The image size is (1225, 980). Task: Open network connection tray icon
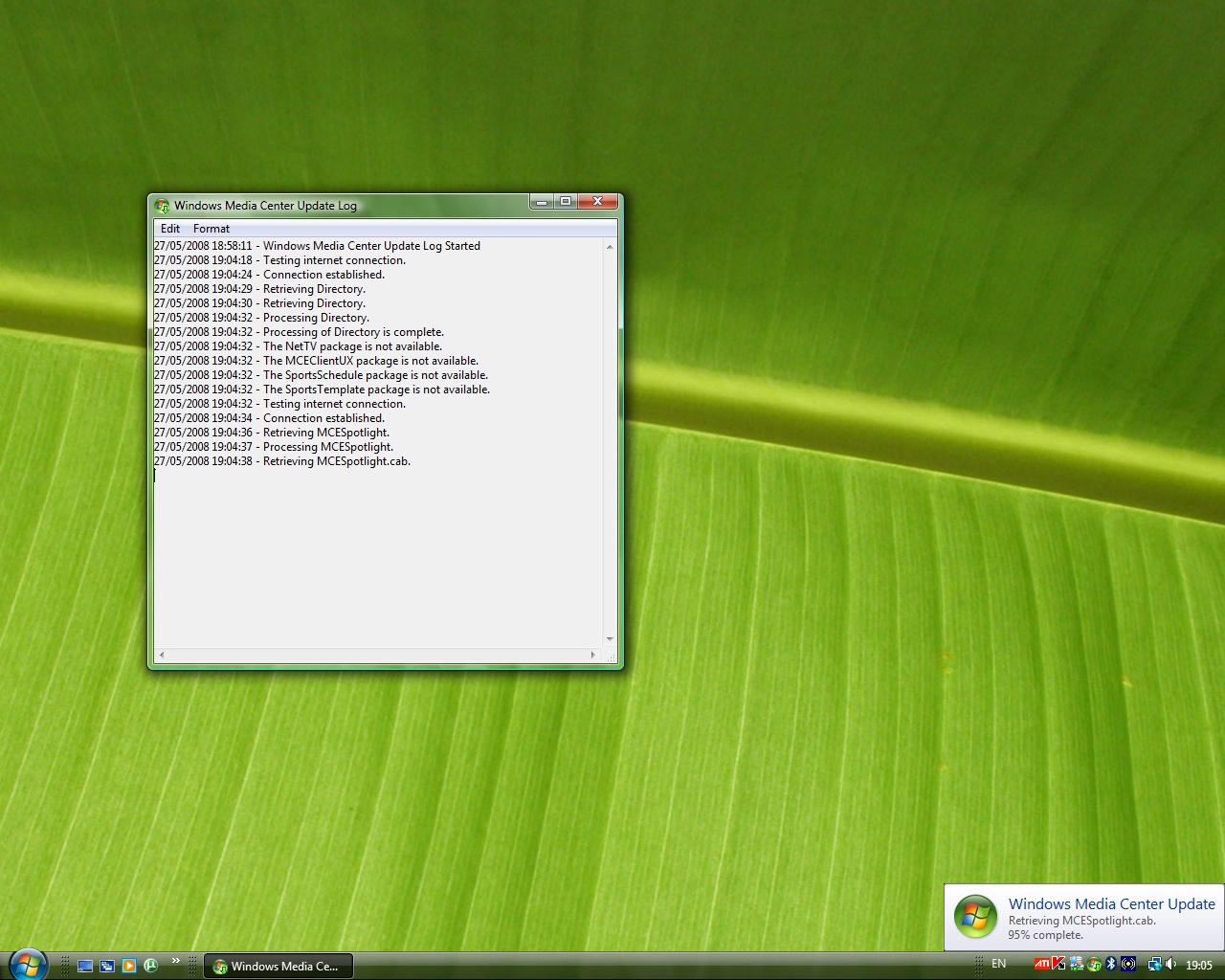(x=1154, y=964)
